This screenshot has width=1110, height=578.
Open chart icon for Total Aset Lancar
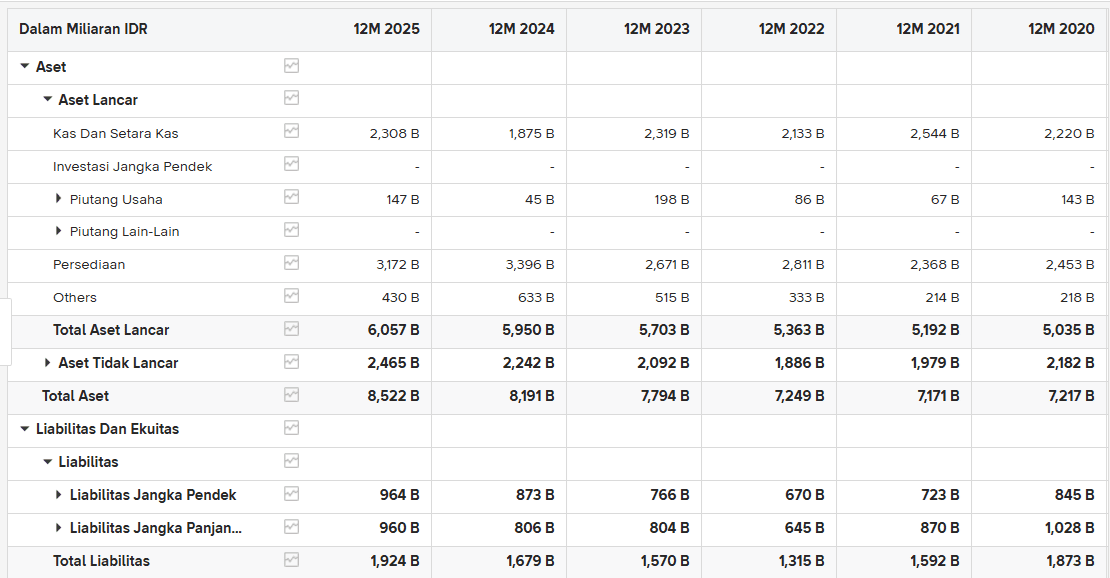pyautogui.click(x=291, y=329)
